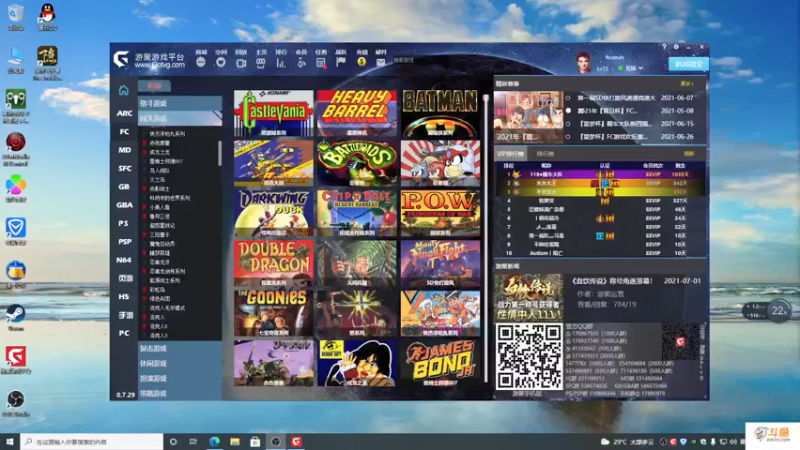Switch to the MD platform tab
This screenshot has height=450, width=800.
tap(124, 150)
